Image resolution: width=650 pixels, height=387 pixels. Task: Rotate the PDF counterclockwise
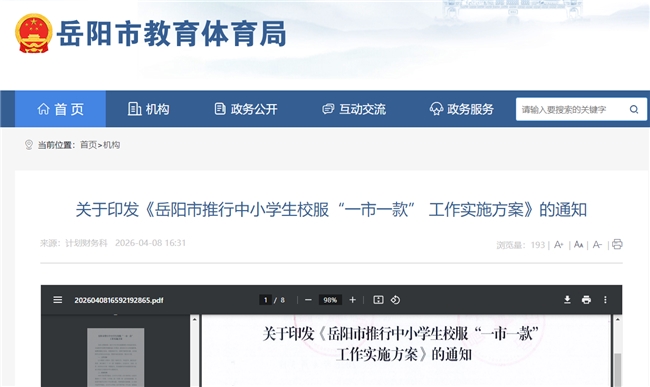click(395, 300)
